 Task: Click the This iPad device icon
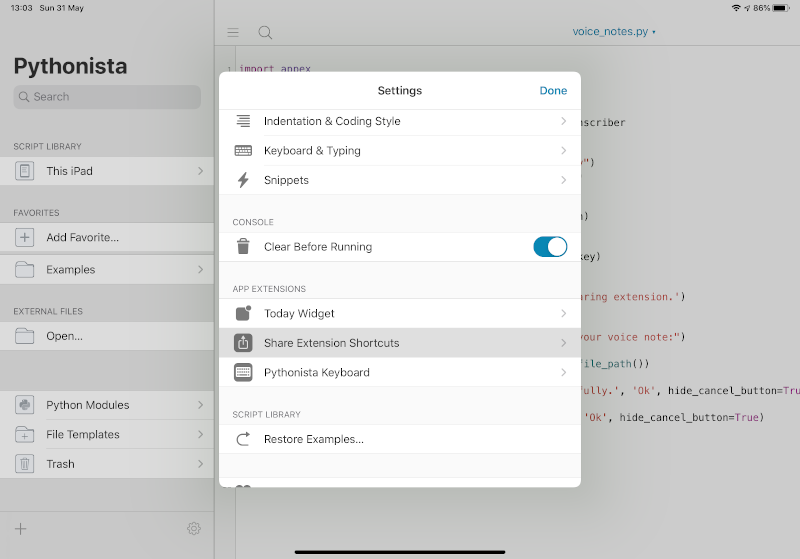coord(24,171)
